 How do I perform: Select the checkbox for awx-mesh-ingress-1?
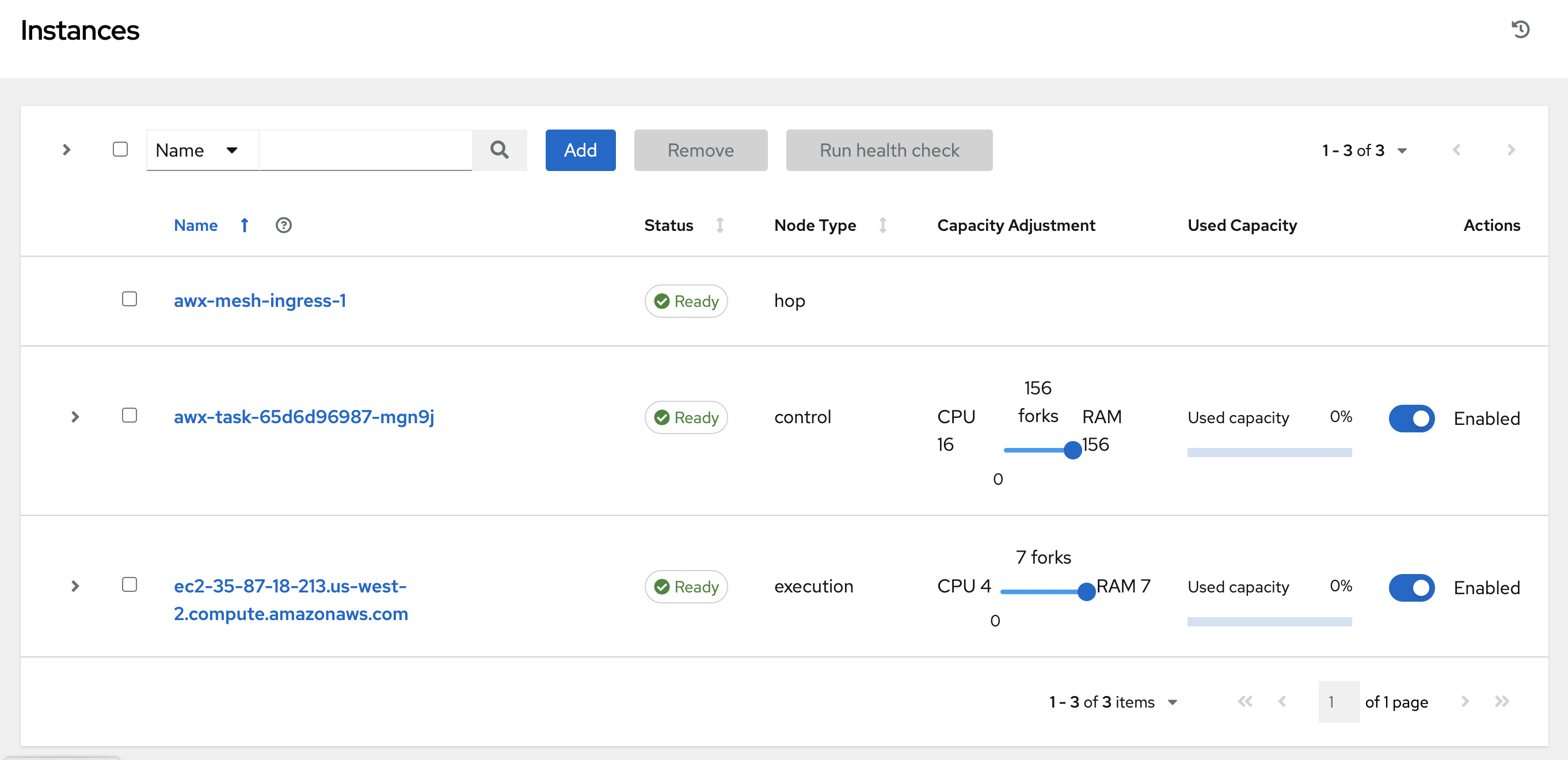[129, 299]
